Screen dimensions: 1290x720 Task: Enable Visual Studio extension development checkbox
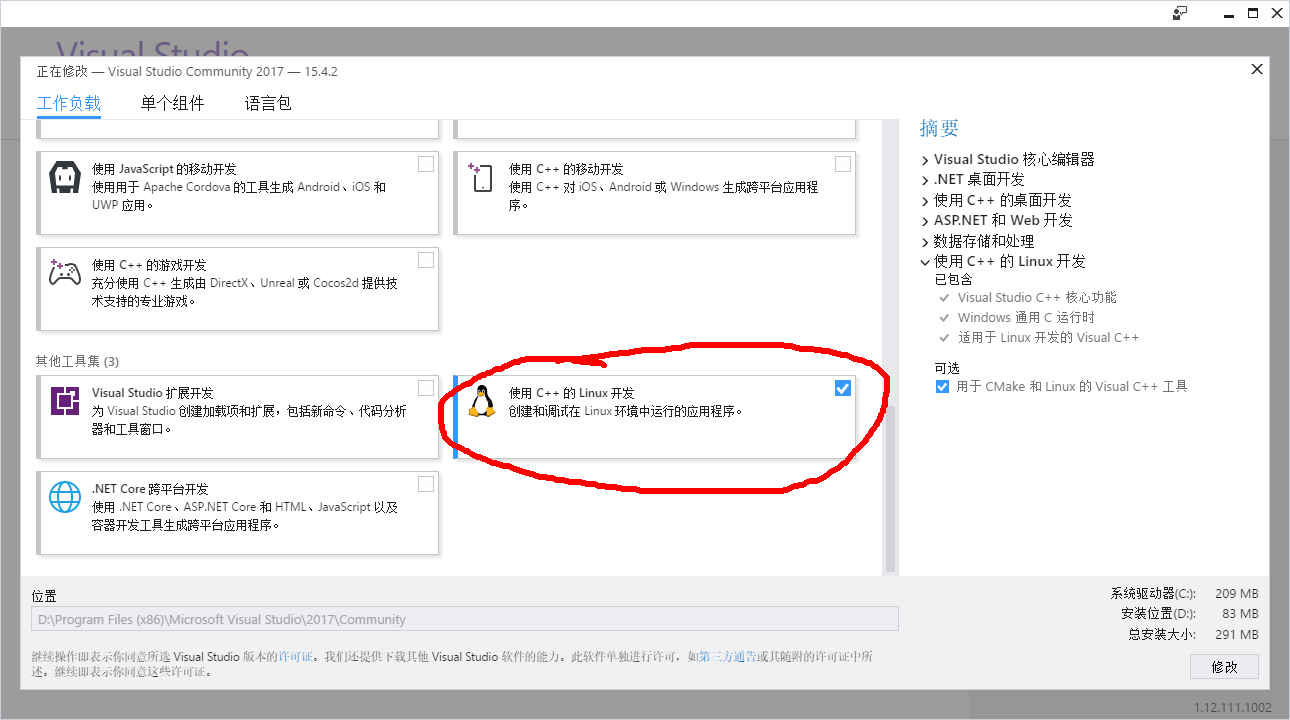tap(426, 388)
